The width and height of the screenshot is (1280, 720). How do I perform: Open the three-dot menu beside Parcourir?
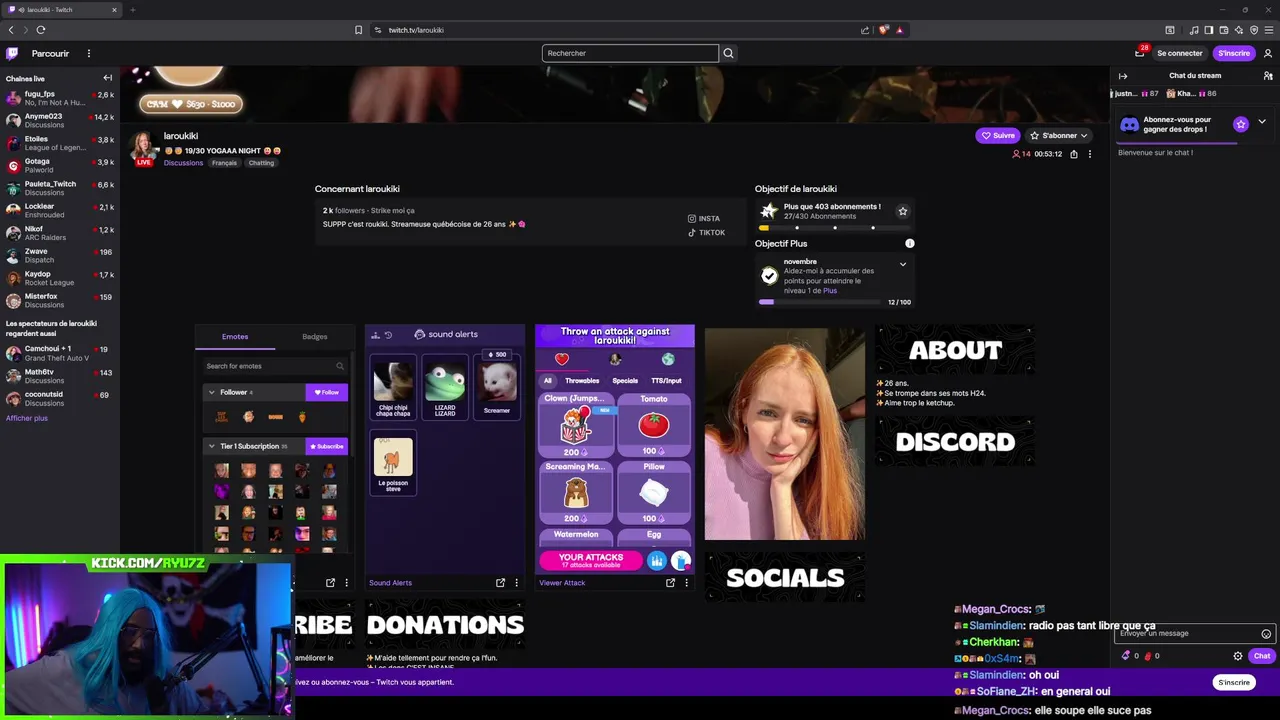click(x=88, y=53)
